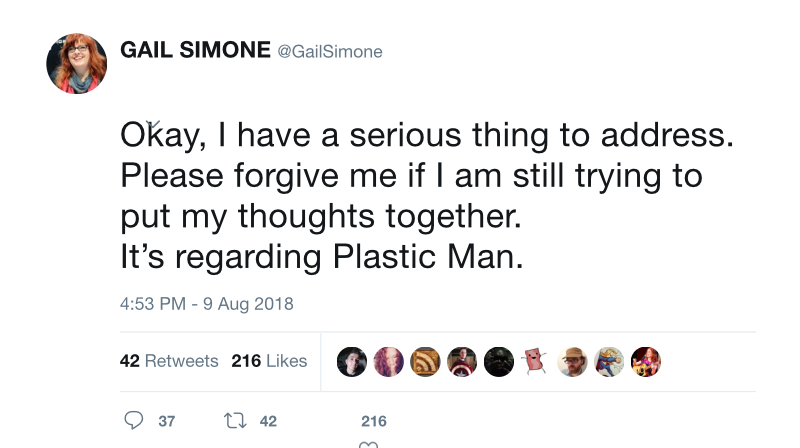This screenshot has height=448, width=800.
Task: Open the 4:53 PM - 9 Aug 2018 timestamp
Action: (x=207, y=304)
